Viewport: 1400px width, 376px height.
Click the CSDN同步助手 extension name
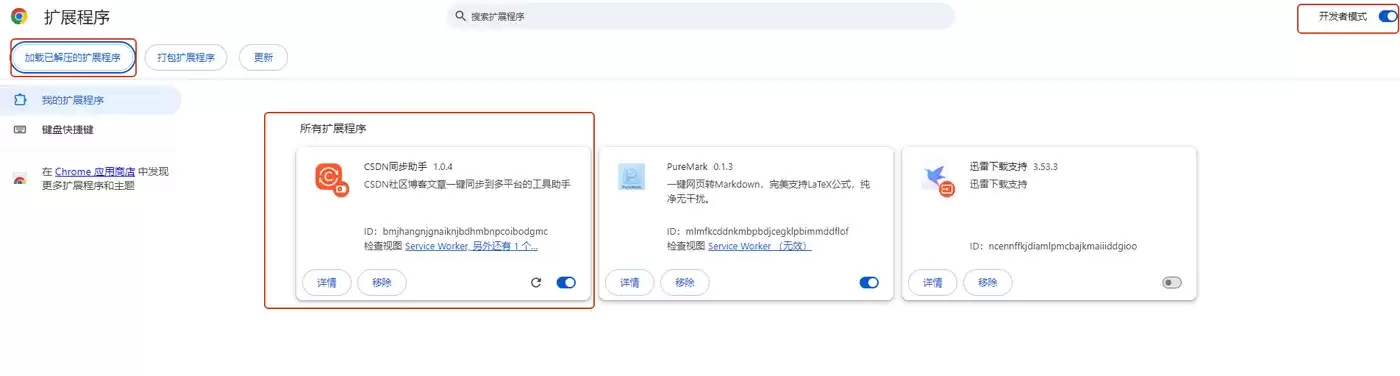tap(396, 167)
